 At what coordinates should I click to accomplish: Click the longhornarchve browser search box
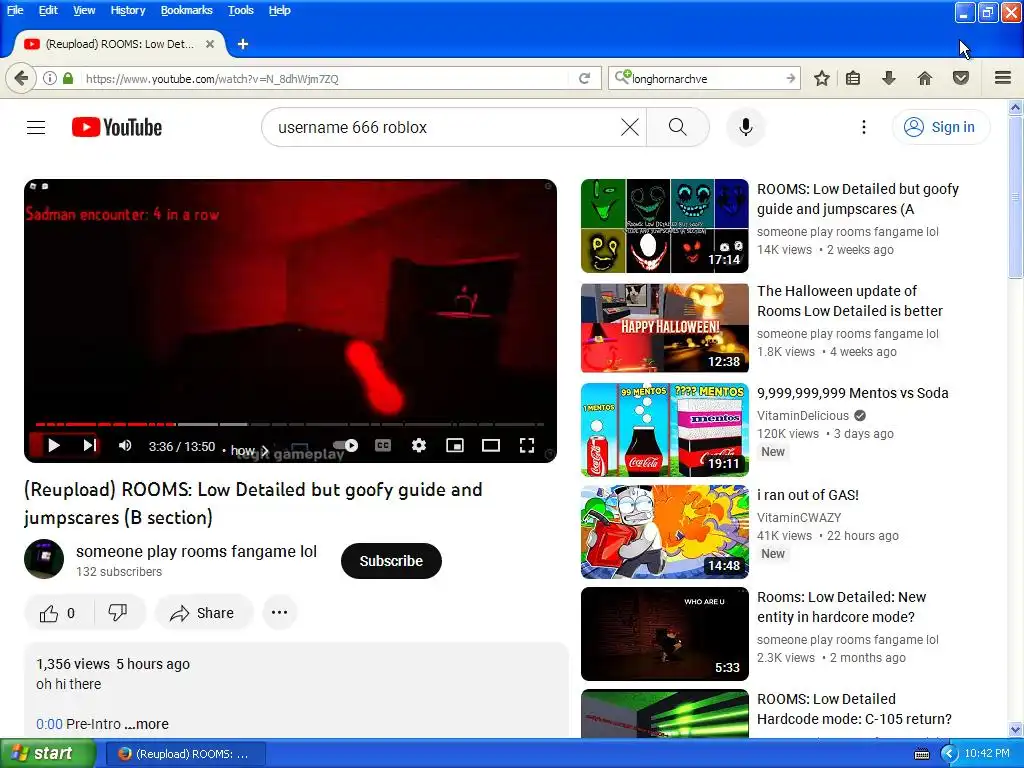(705, 78)
